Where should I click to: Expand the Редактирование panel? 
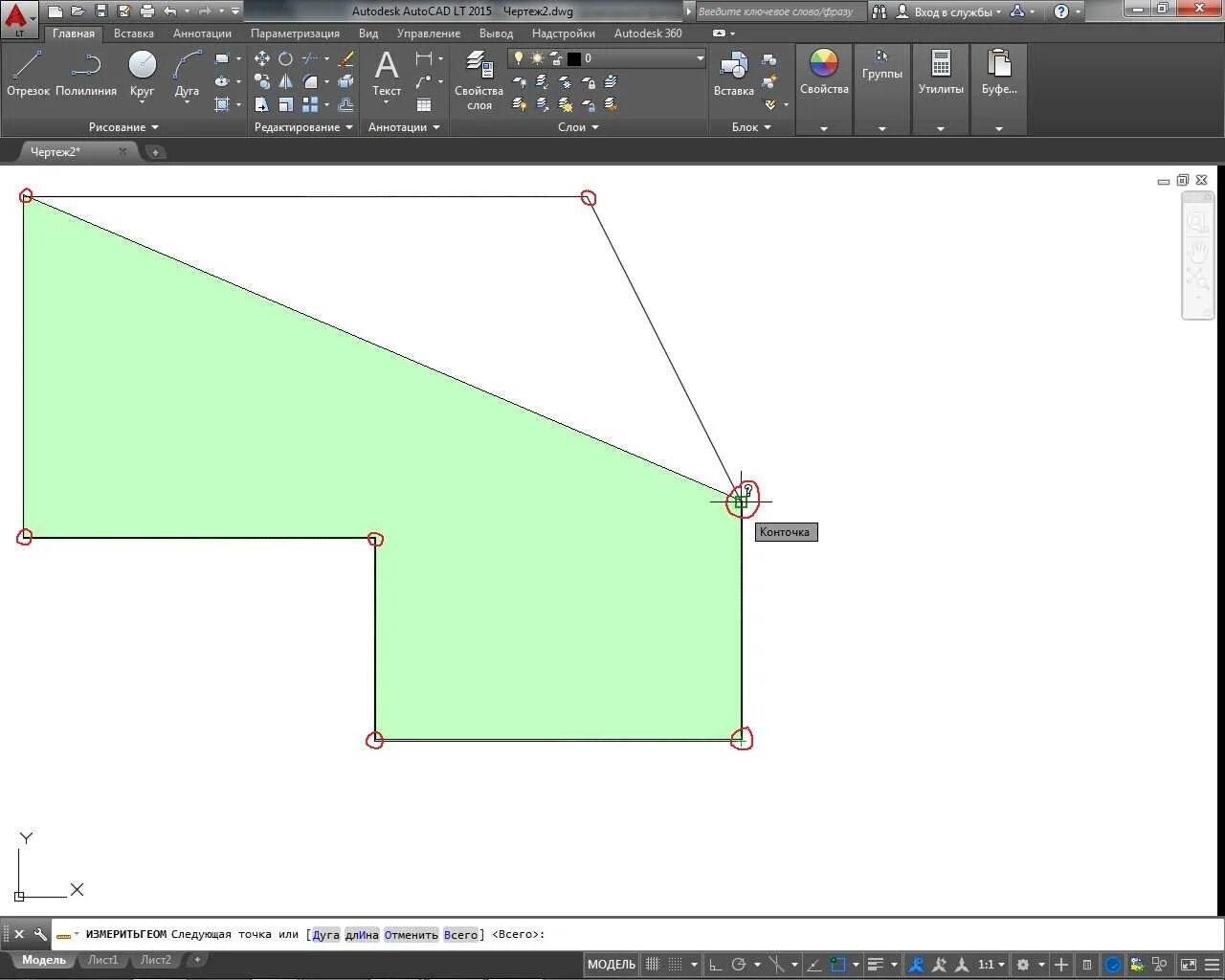[303, 127]
